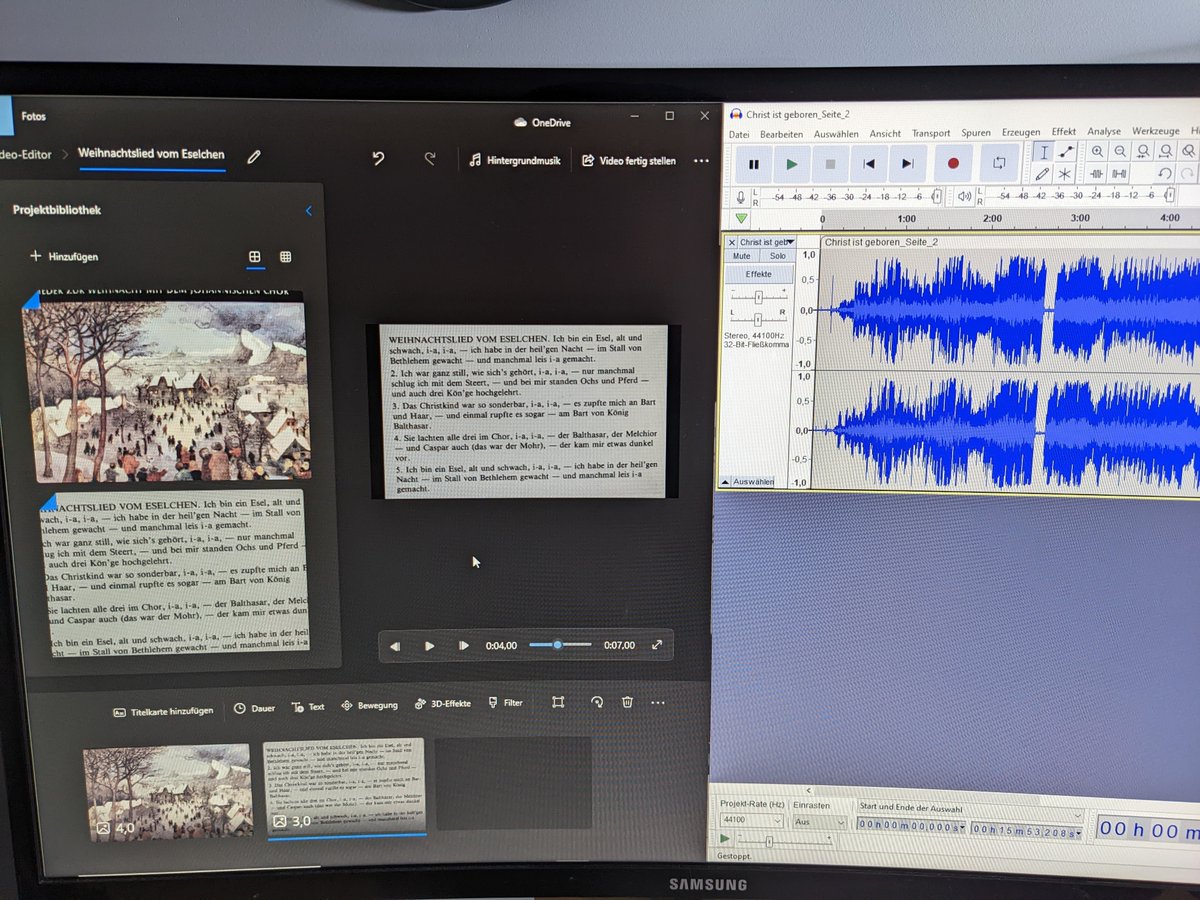This screenshot has height=900, width=1200.
Task: Open the Projekt-Rate 44100 dropdown
Action: point(751,821)
